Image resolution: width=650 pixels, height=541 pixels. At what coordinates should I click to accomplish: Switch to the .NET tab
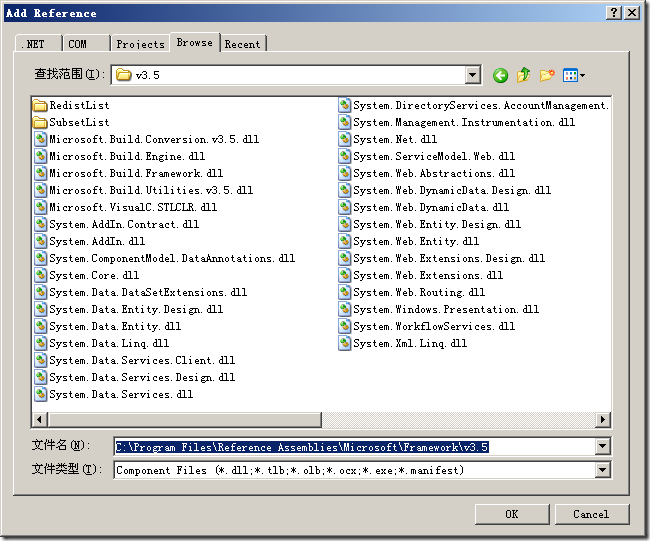tap(38, 44)
